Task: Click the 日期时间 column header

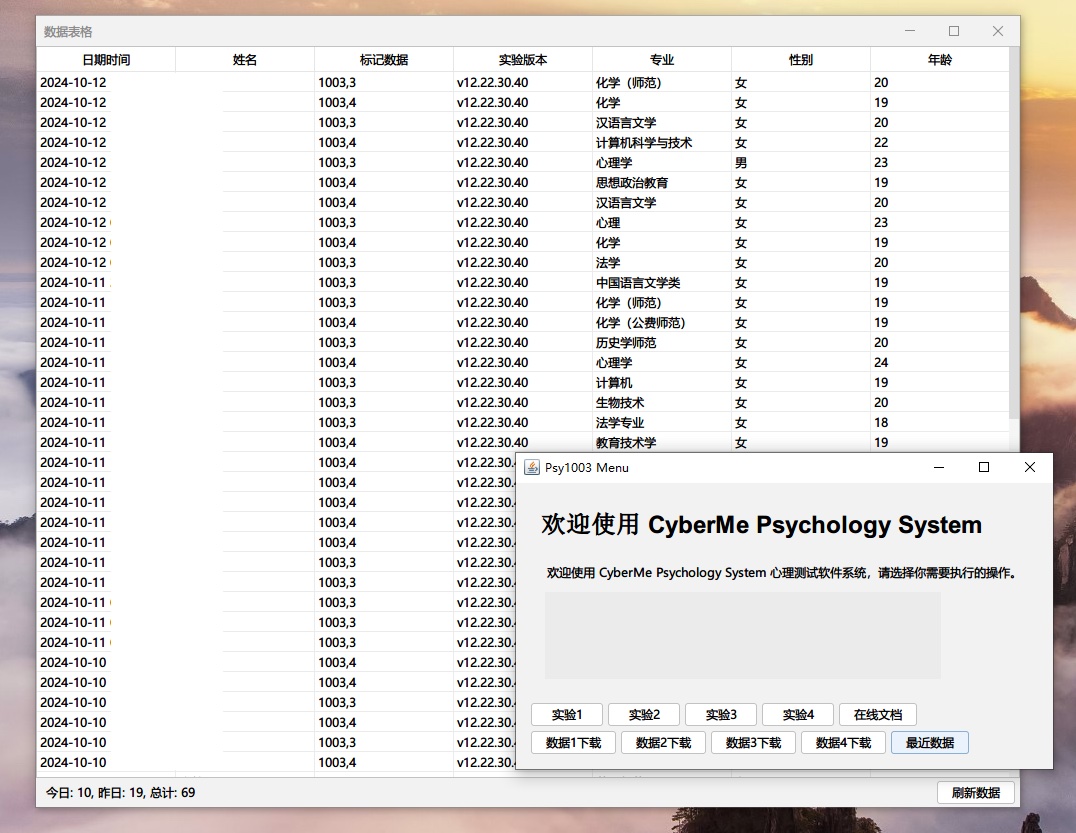Action: click(106, 60)
